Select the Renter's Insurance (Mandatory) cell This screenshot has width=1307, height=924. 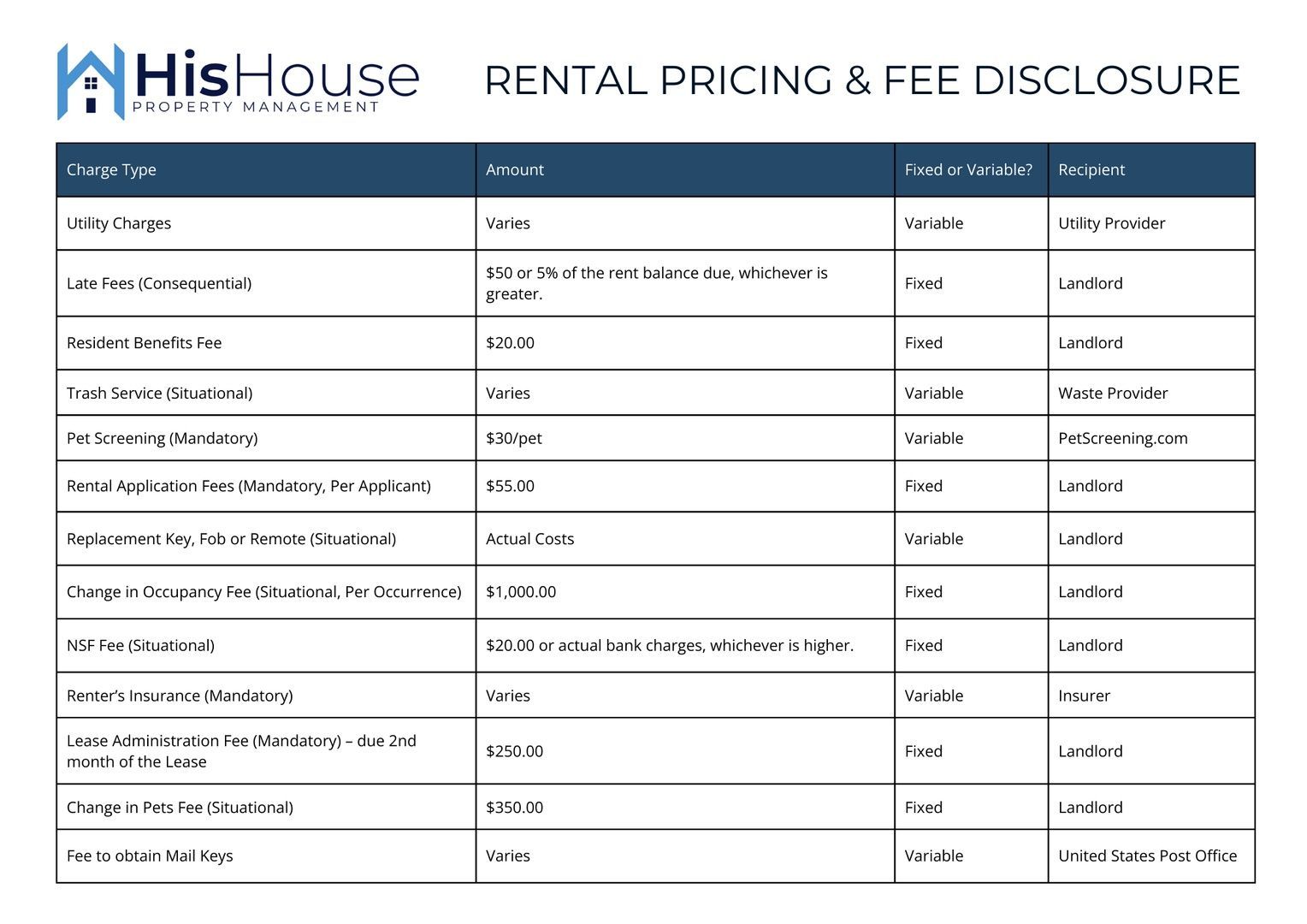[180, 696]
